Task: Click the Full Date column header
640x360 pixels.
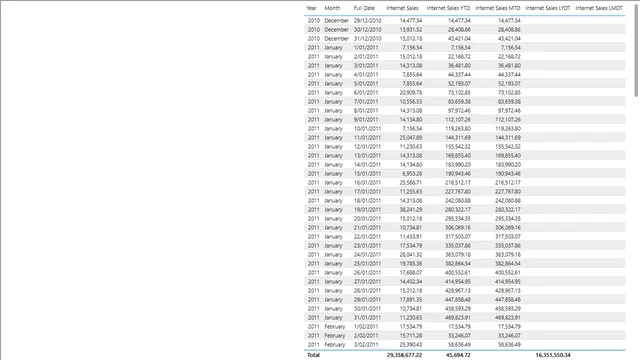Action: pos(364,8)
